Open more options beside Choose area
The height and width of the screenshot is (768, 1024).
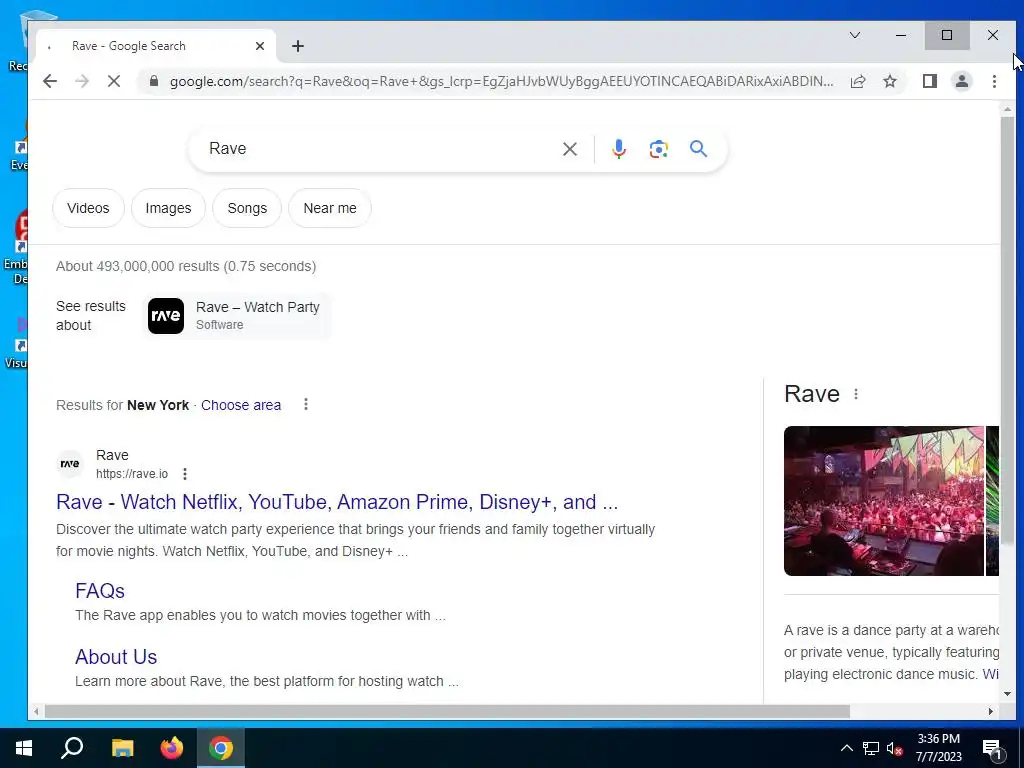(x=306, y=404)
